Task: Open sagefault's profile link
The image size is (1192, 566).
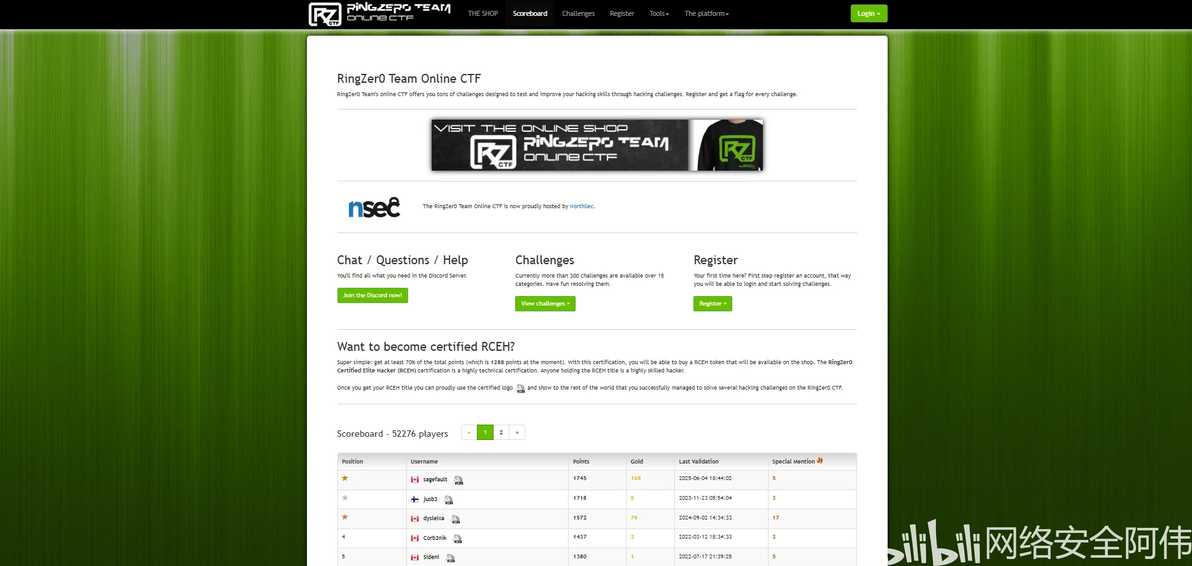Action: click(435, 479)
